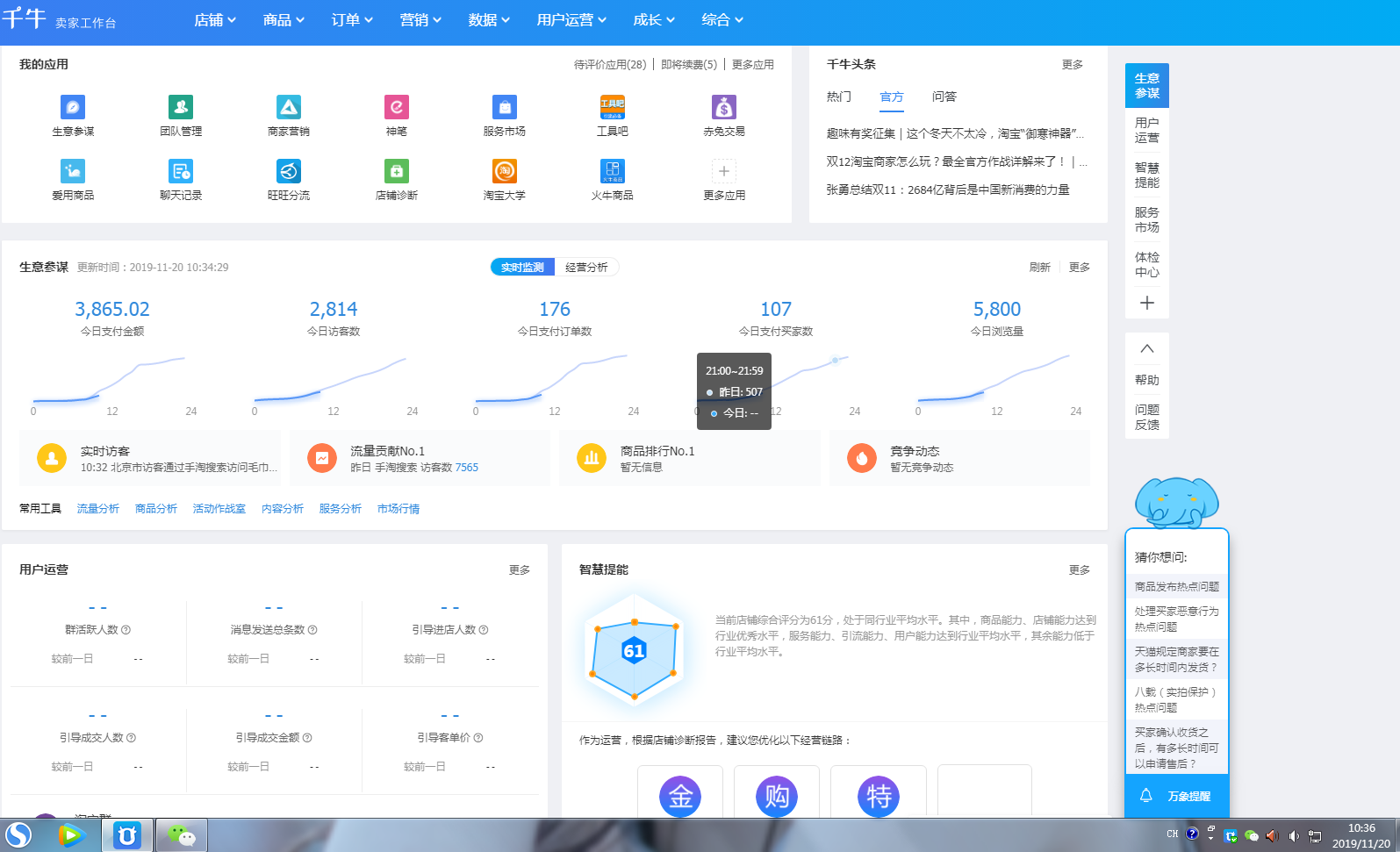This screenshot has height=852, width=1400.
Task: Click the help icon beside 群活跃人数
Action: (126, 630)
